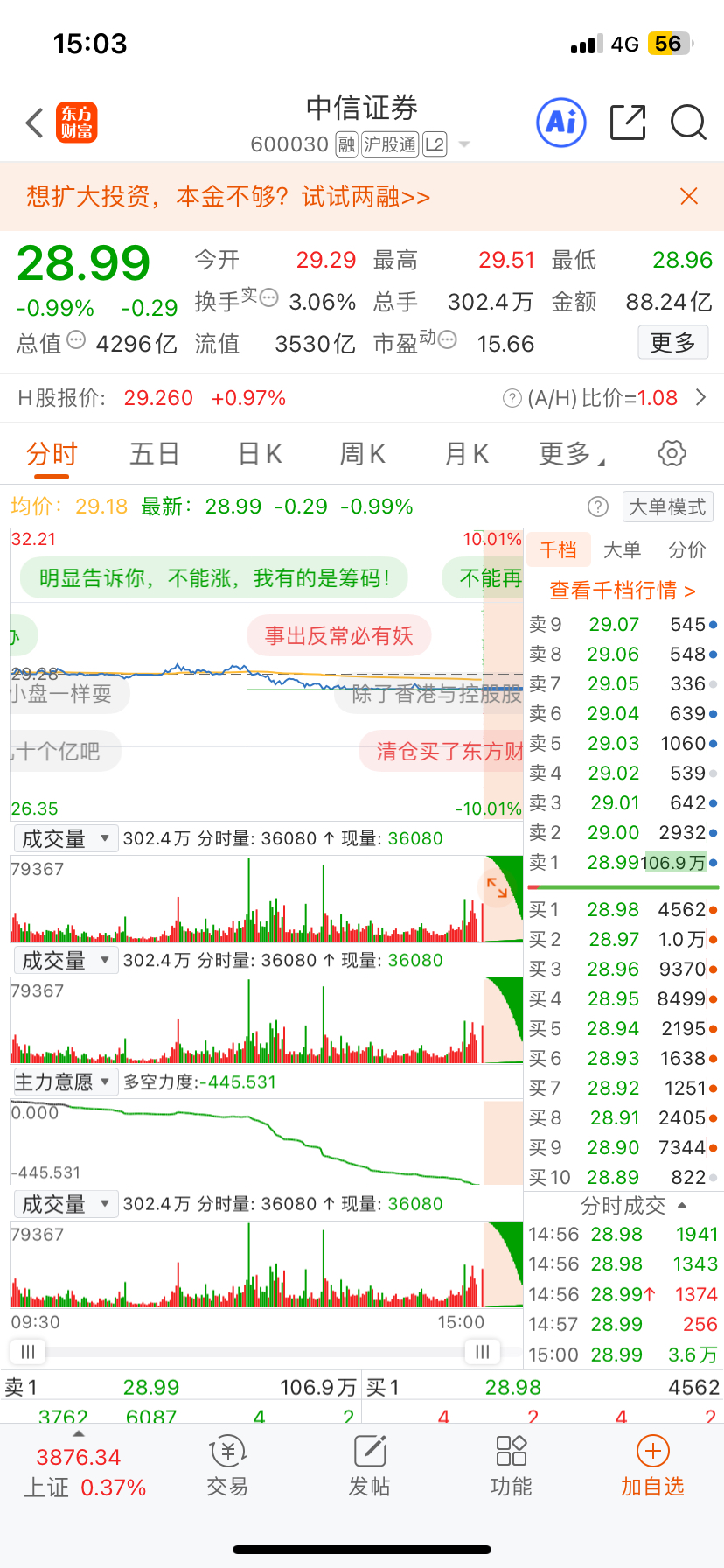
Task: Expand the dropdown arrow beside L2 tag
Action: click(x=464, y=144)
